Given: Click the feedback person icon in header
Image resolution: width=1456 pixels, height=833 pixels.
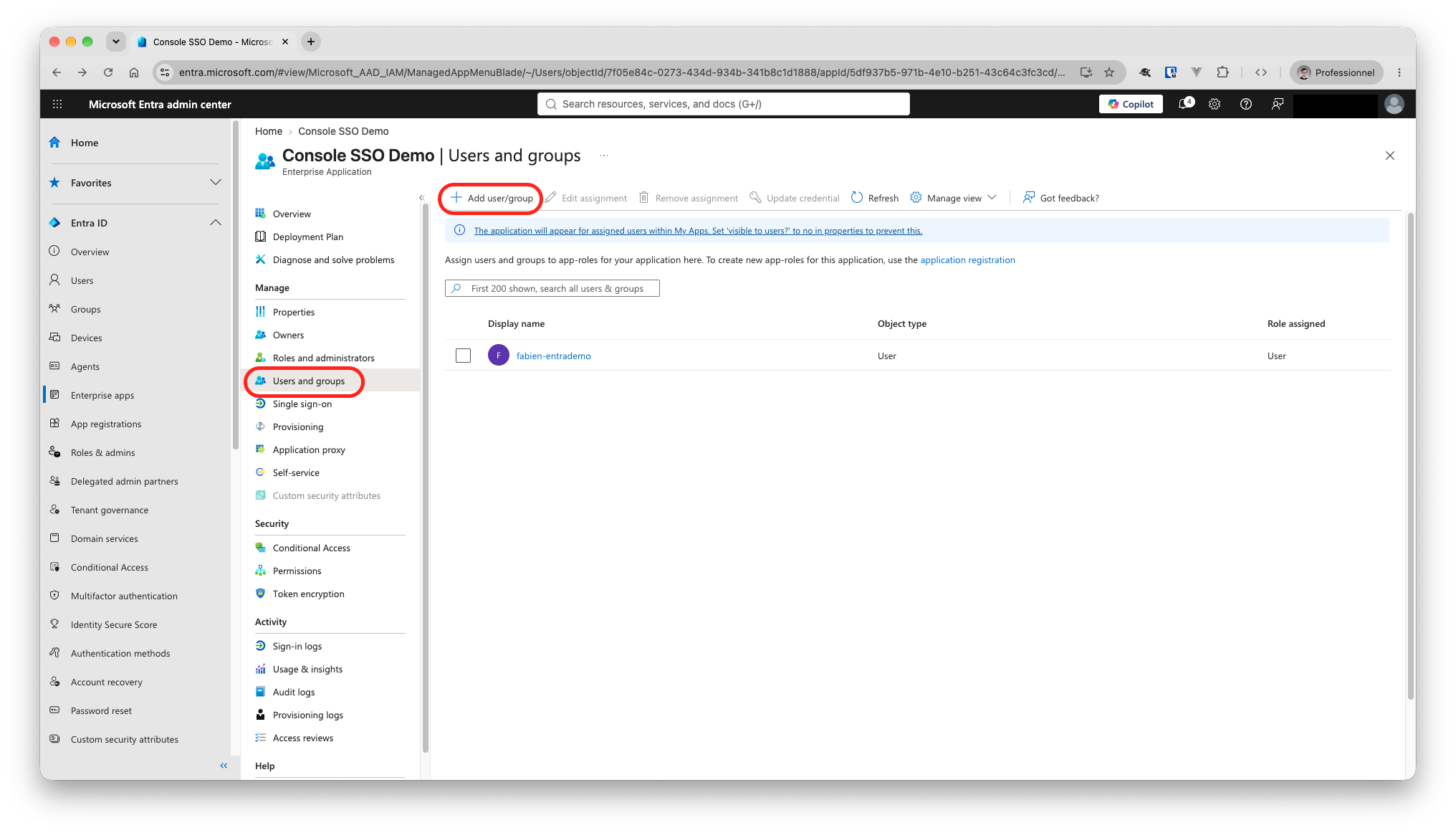Looking at the screenshot, I should tap(1278, 104).
